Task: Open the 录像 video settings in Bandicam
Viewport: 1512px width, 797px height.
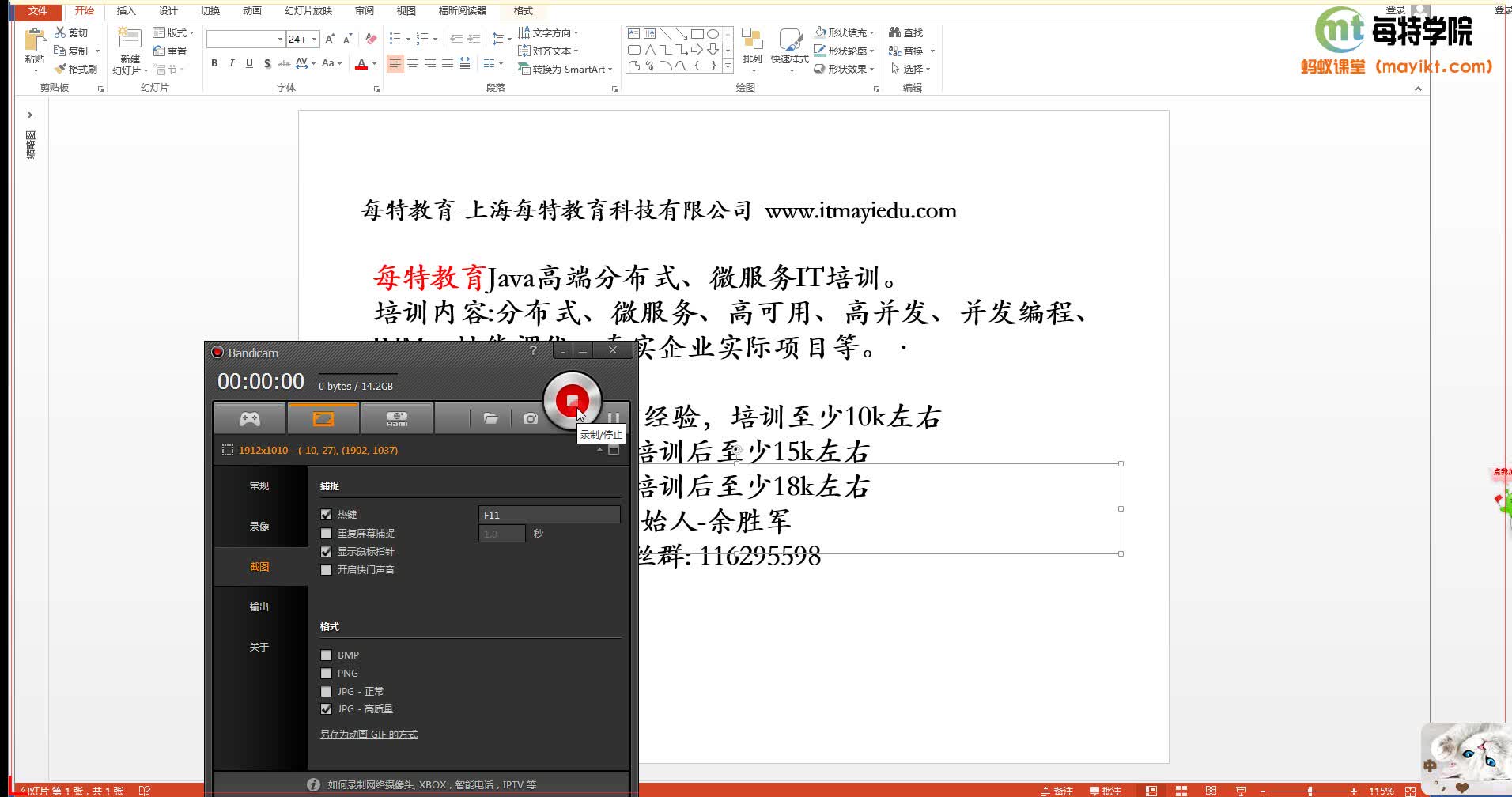Action: (259, 526)
